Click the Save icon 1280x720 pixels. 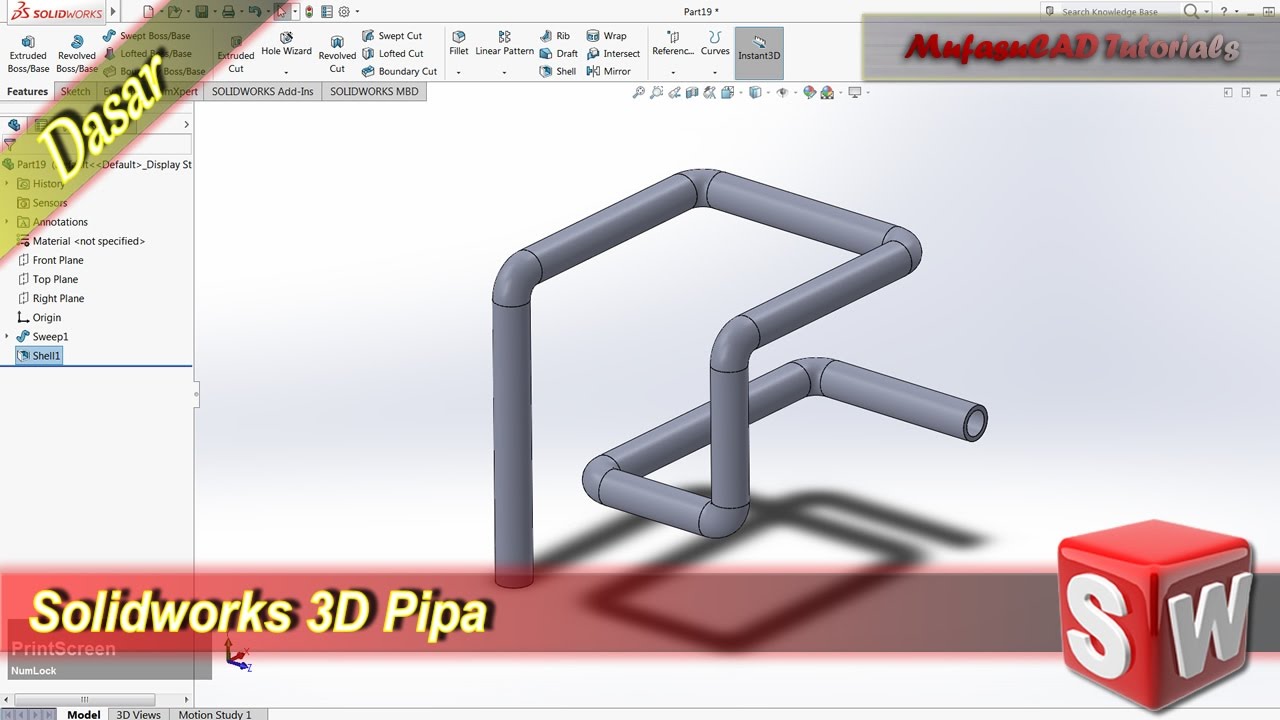pos(202,12)
